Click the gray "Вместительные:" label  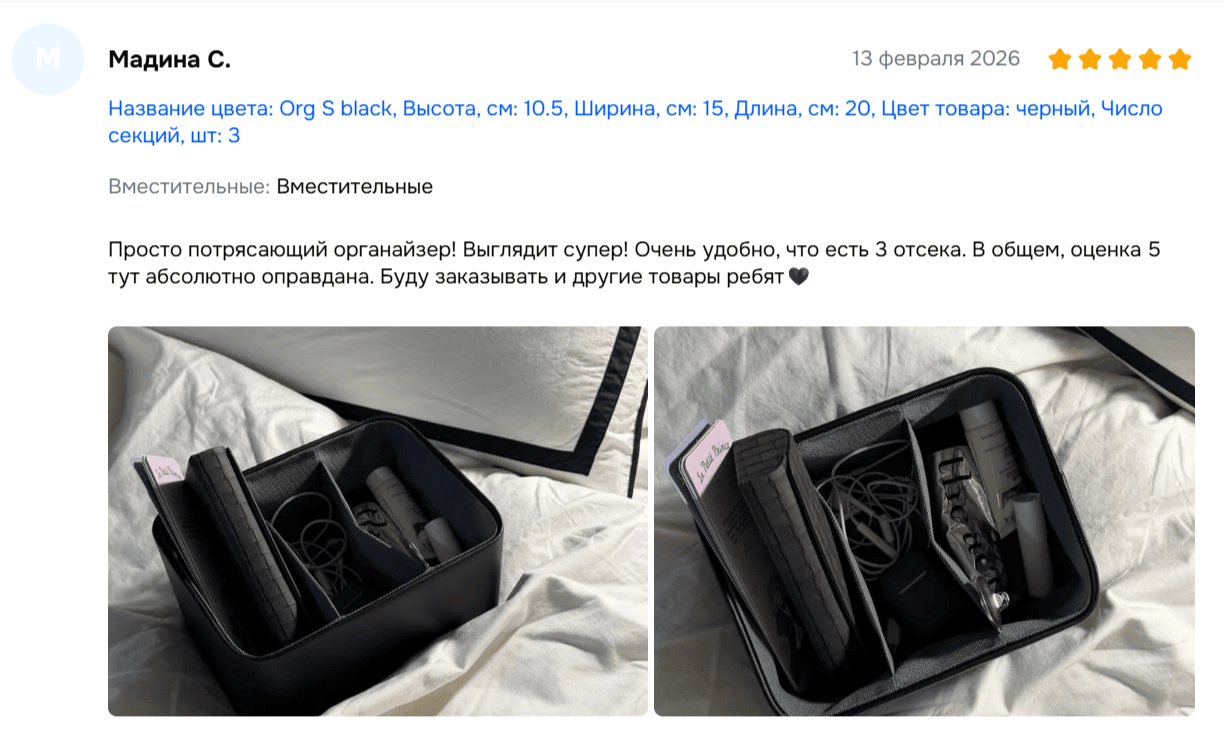click(x=189, y=186)
